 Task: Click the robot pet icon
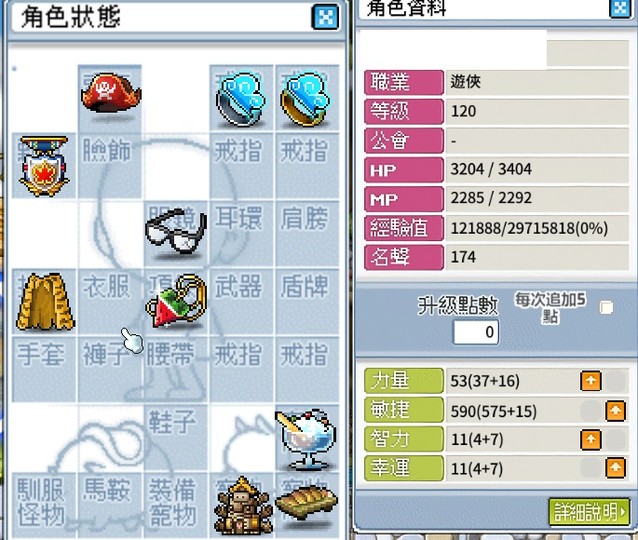(x=243, y=507)
